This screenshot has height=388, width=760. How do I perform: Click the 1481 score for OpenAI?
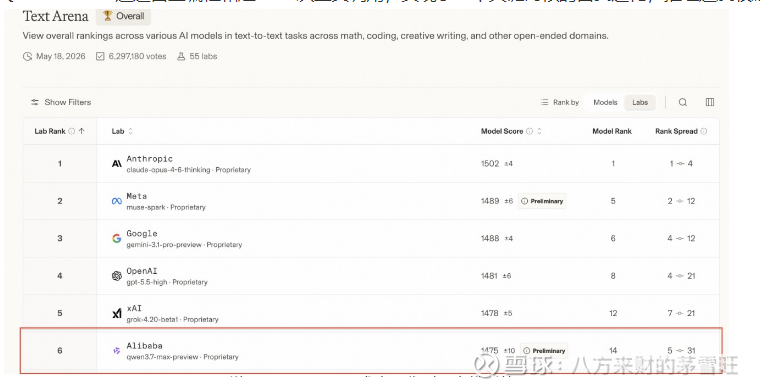(x=489, y=276)
